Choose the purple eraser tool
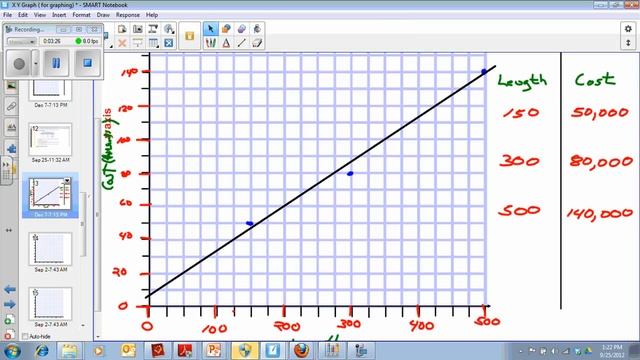The width and height of the screenshot is (640, 360). pos(242,29)
